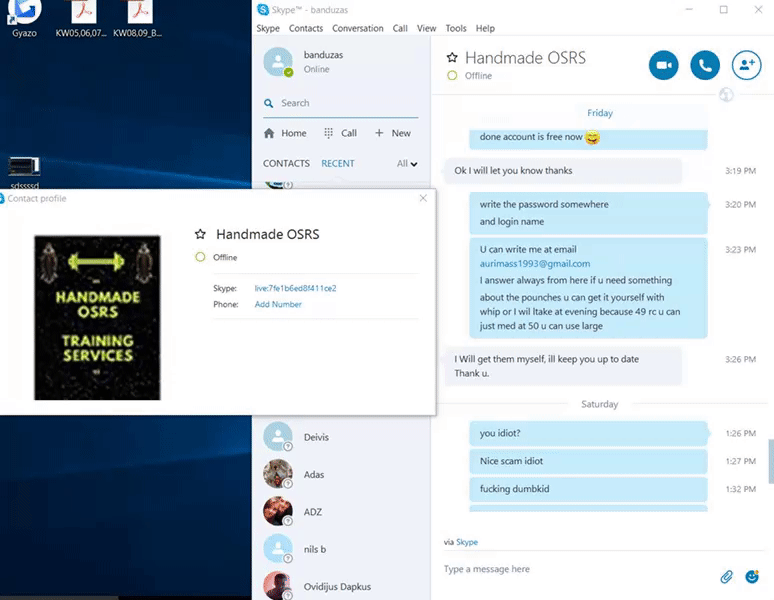Switch to the RECENT tab
This screenshot has height=600, width=774.
(x=338, y=163)
